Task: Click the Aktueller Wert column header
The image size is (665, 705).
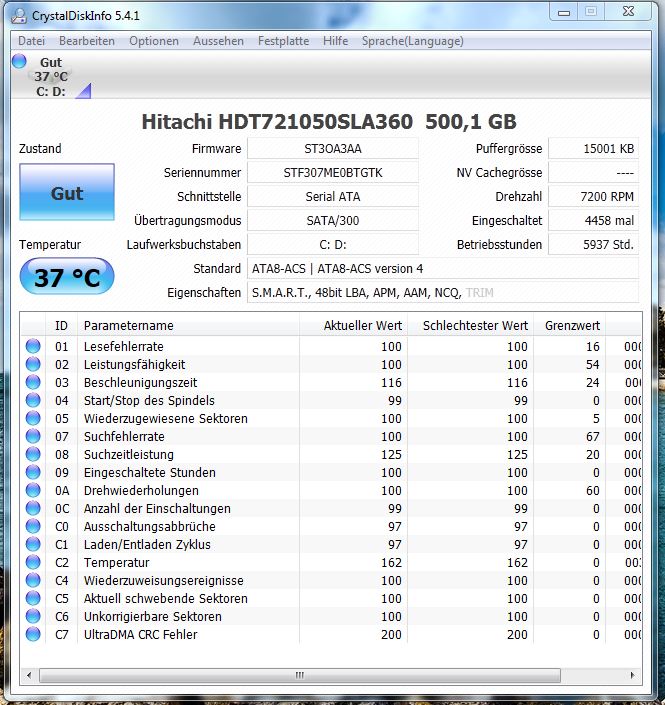Action: tap(353, 326)
